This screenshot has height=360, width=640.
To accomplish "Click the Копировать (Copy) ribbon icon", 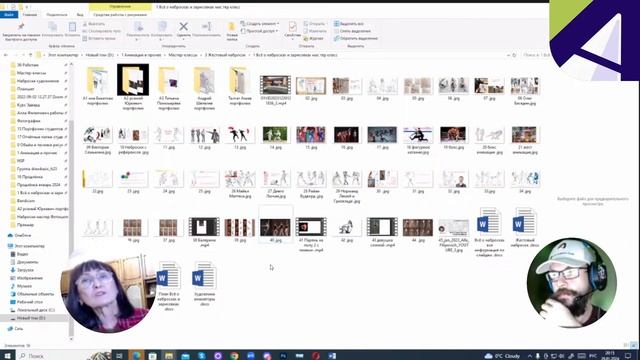I will 53,30.
